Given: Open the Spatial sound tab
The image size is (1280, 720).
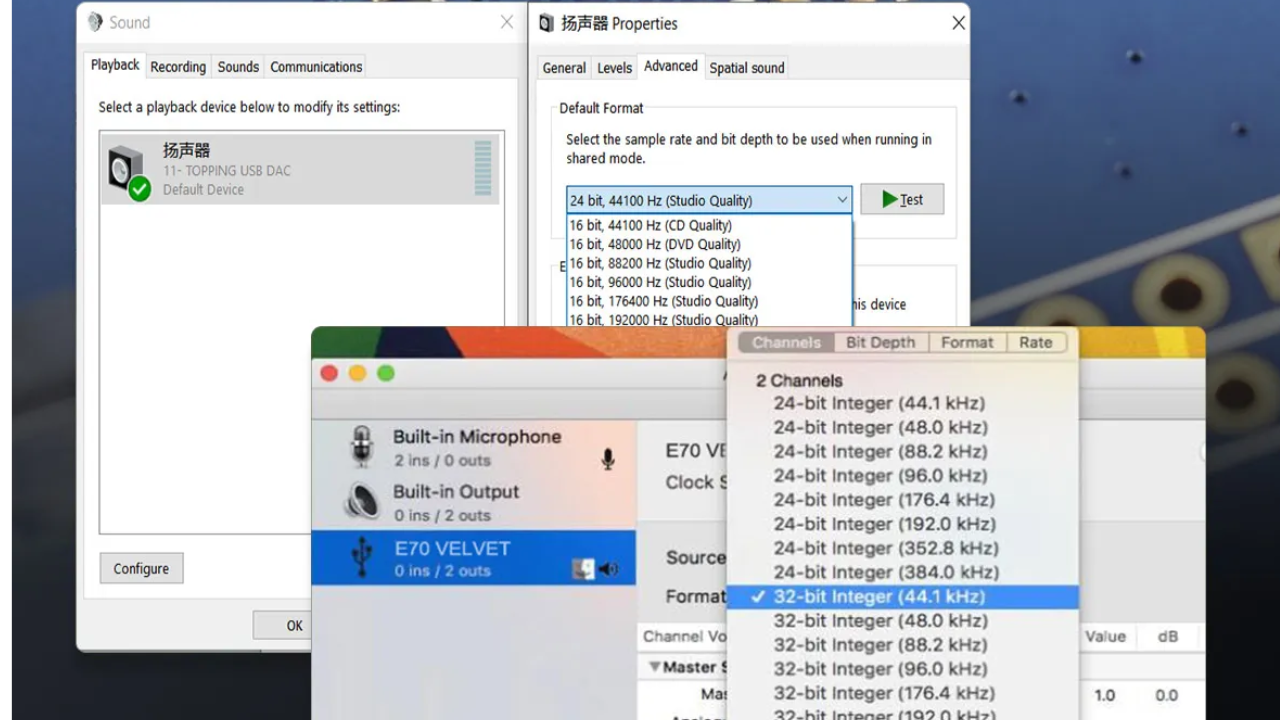Looking at the screenshot, I should tap(746, 68).
